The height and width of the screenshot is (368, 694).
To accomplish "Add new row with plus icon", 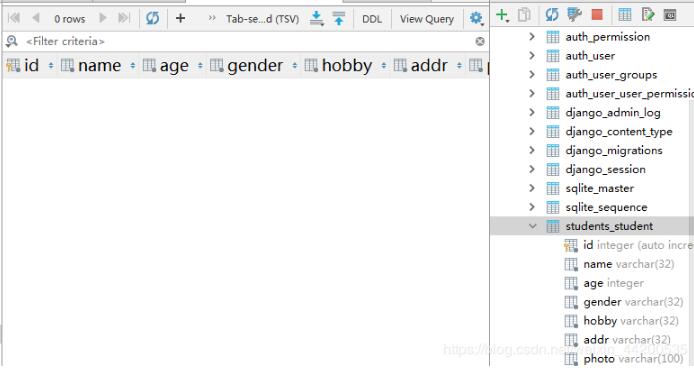I will (180, 18).
